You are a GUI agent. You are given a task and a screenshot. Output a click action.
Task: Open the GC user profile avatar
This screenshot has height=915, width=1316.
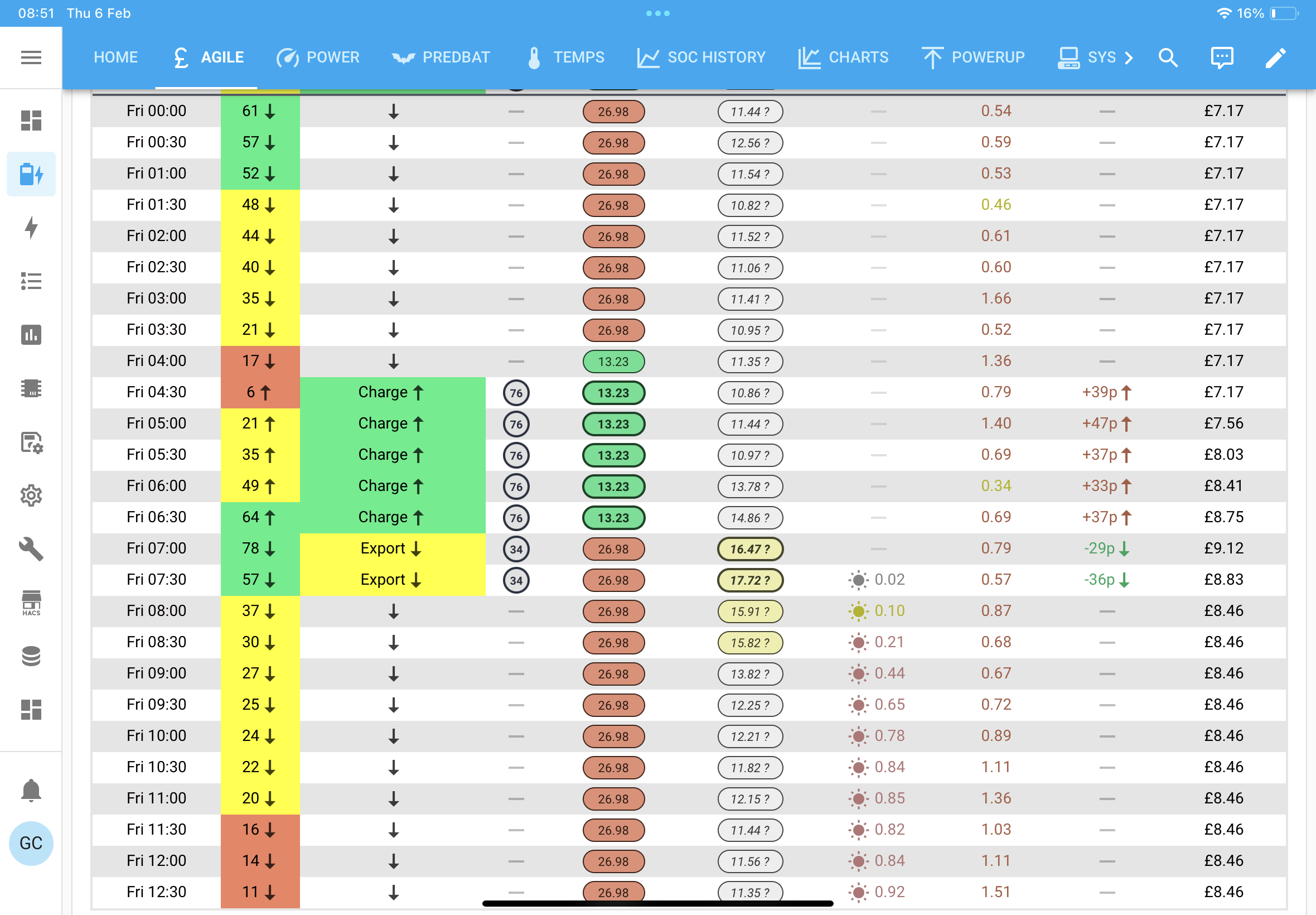click(31, 843)
